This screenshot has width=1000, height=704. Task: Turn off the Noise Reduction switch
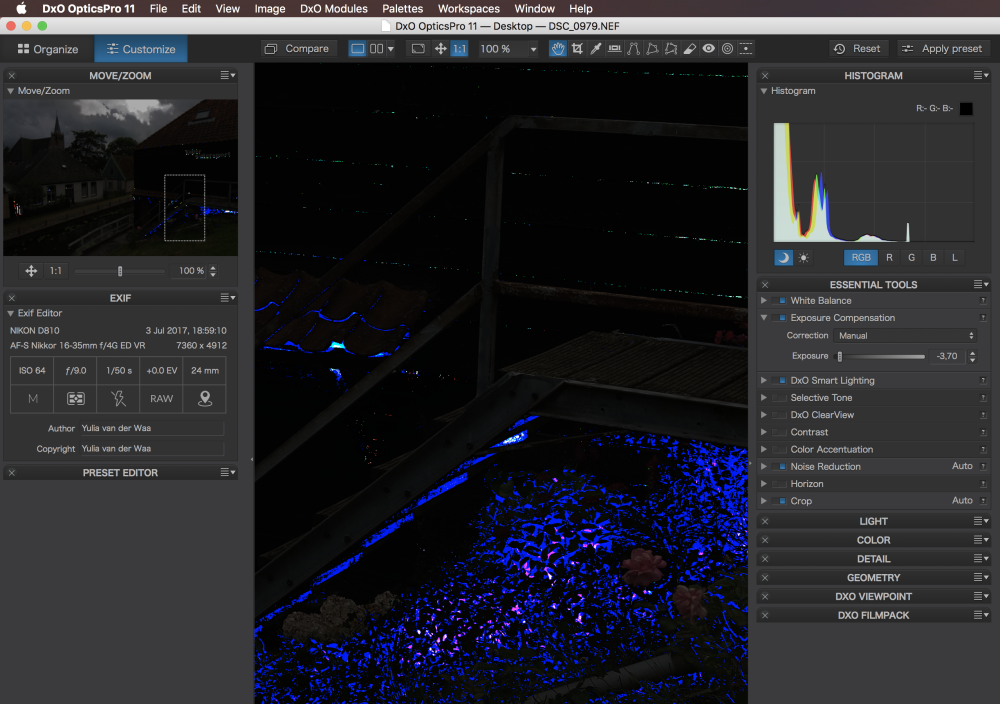[x=779, y=467]
